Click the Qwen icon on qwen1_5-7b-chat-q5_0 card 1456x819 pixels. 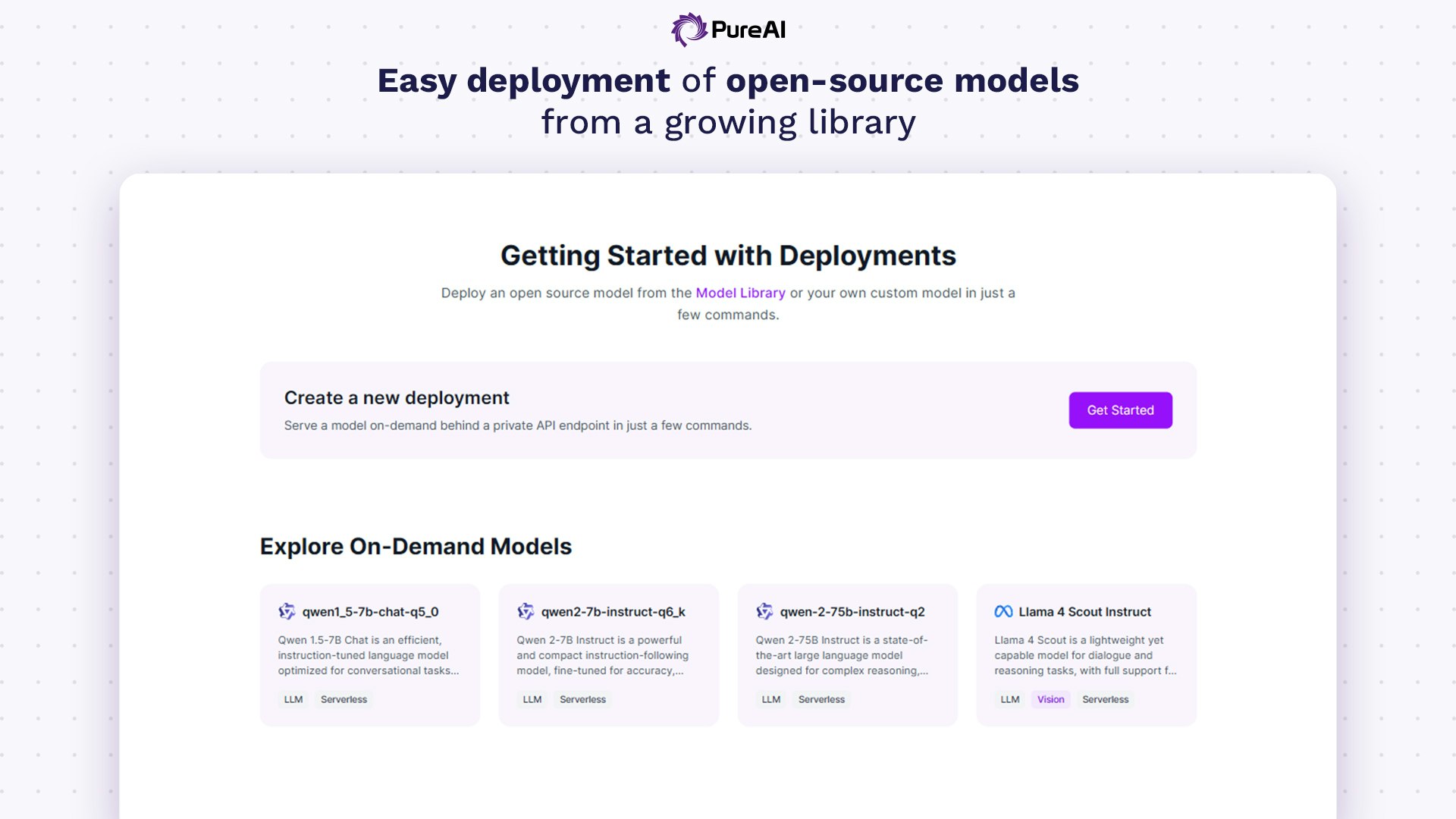[x=287, y=611]
